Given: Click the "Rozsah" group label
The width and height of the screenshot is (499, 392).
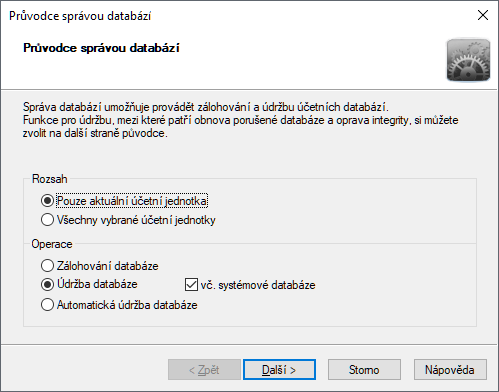Looking at the screenshot, I should tap(50, 179).
